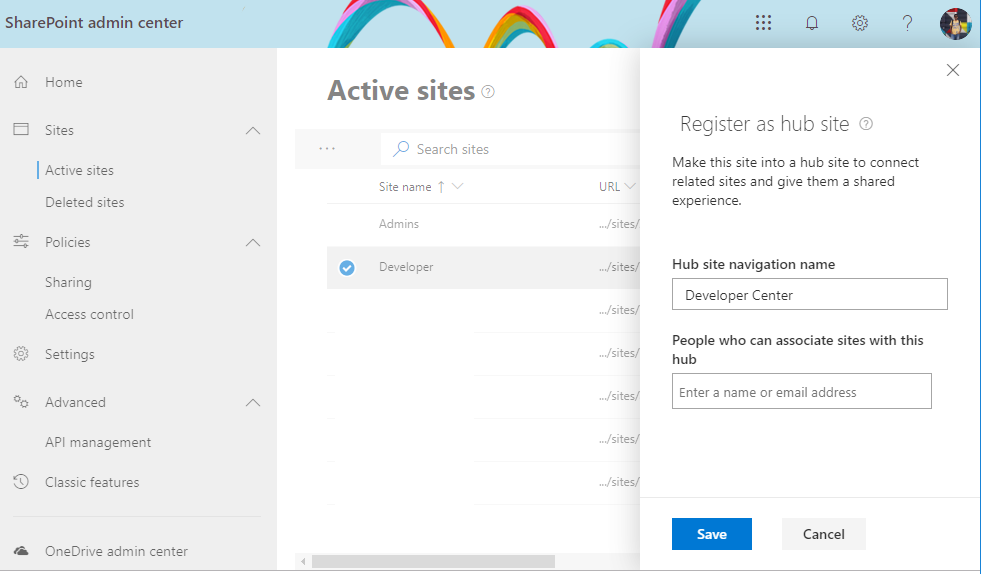Click the search magnifier icon

click(400, 149)
